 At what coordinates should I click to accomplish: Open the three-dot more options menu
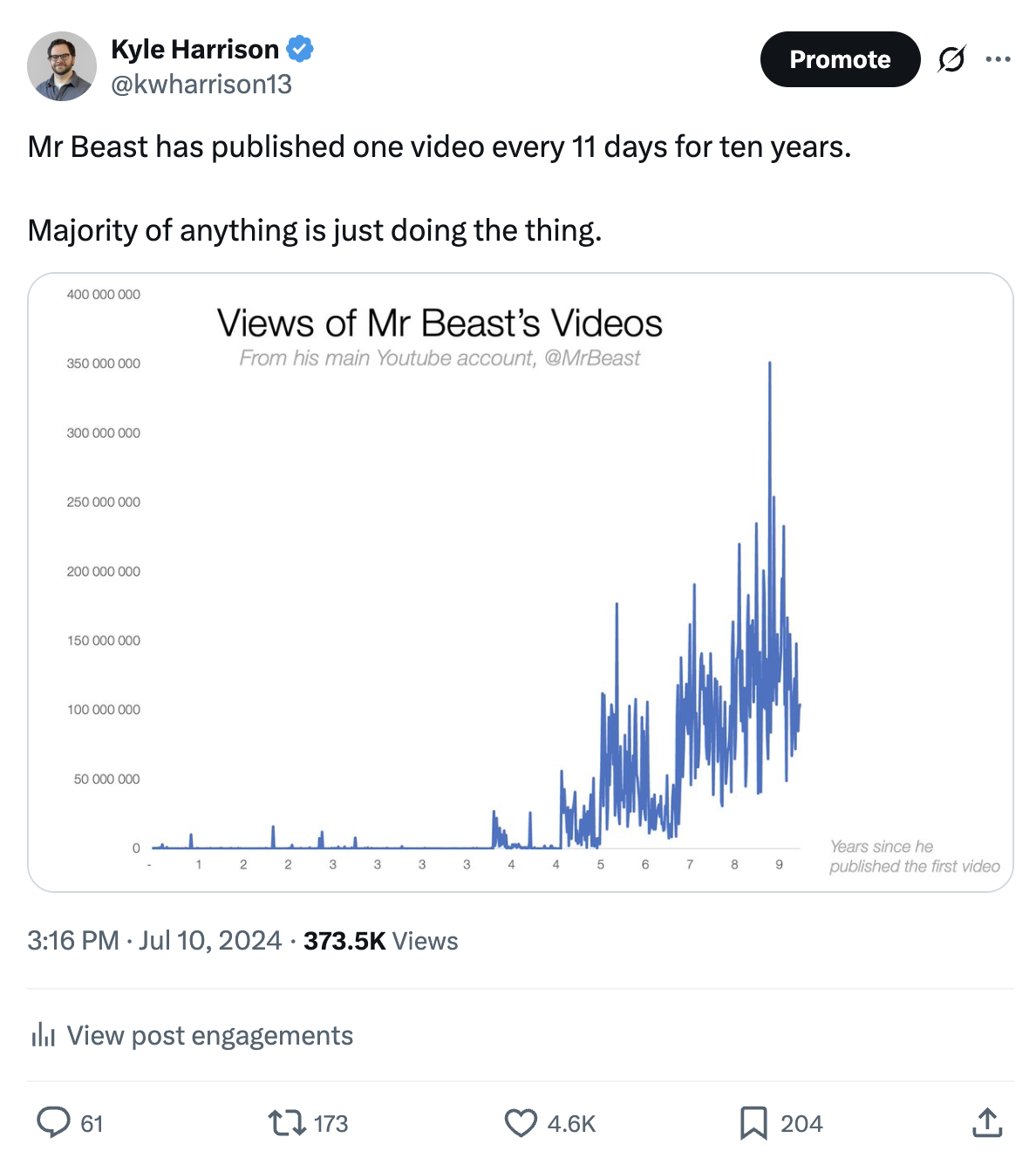pos(998,59)
